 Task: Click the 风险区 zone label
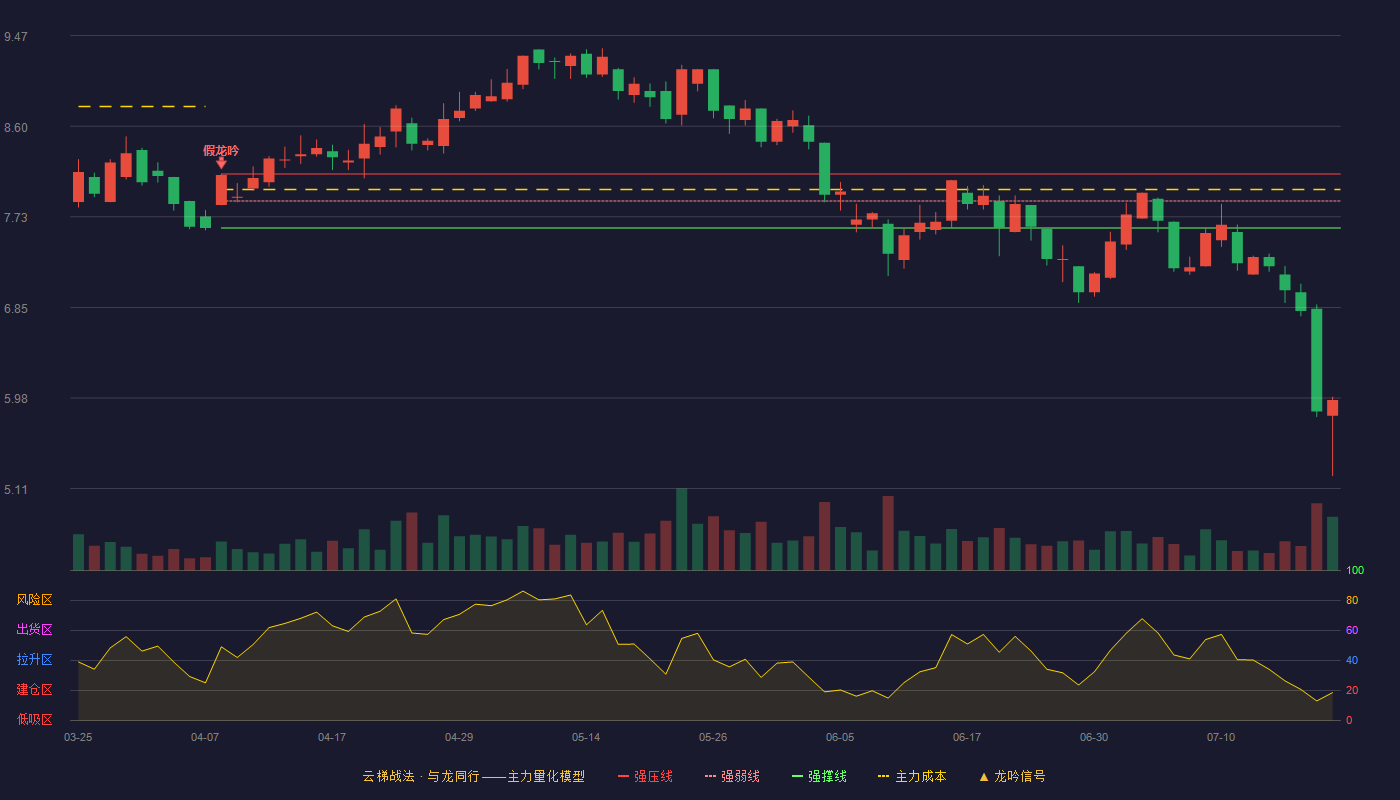(x=34, y=600)
